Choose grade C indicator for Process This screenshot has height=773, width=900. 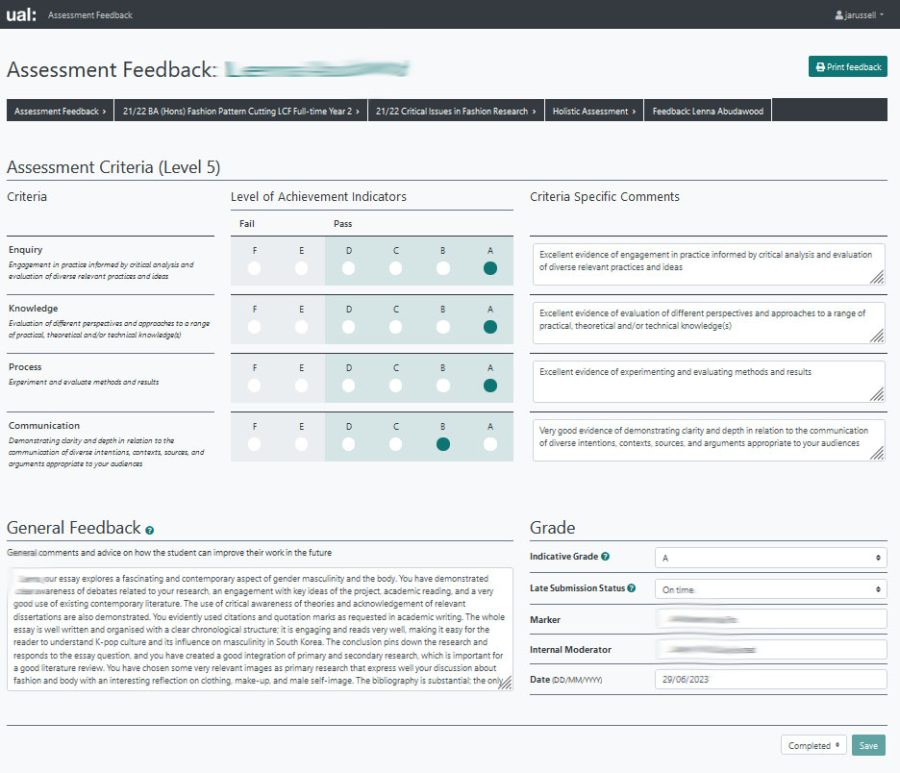pyautogui.click(x=395, y=386)
